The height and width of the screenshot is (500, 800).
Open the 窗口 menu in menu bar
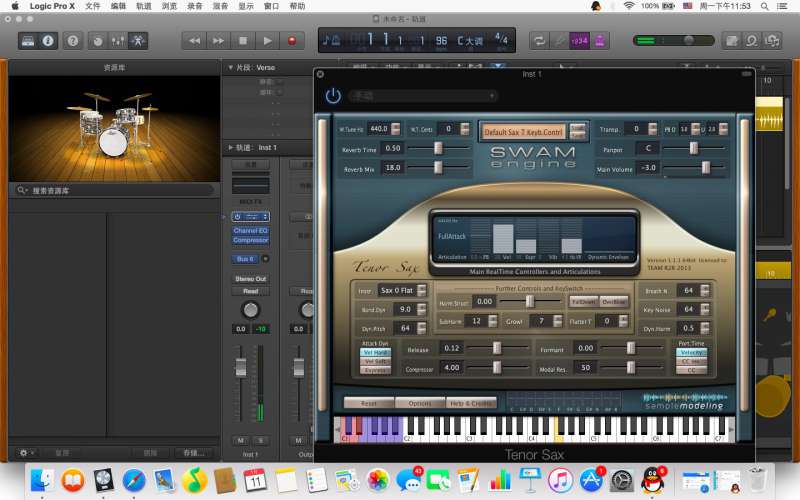tap(271, 6)
